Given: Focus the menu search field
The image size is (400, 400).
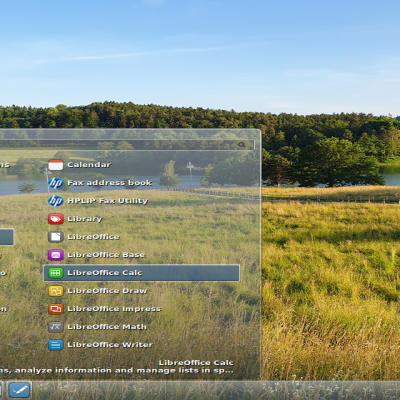Looking at the screenshot, I should point(127,145).
